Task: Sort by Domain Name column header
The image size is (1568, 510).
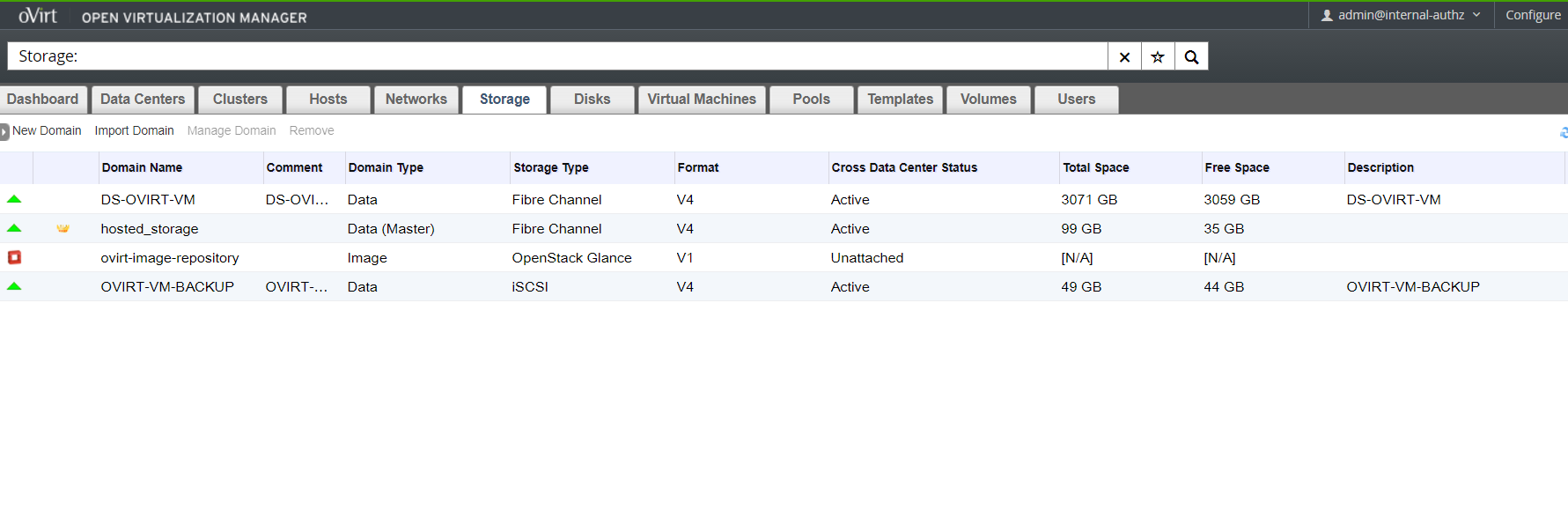Action: [142, 167]
